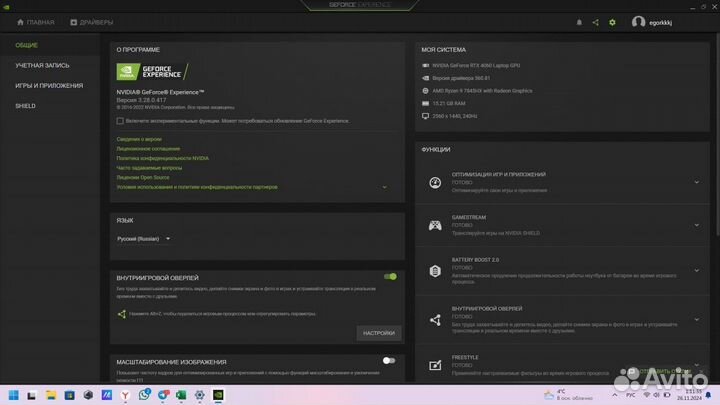This screenshot has height=405, width=720.
Task: Click the Battery Boost 2.0 battery icon
Action: [x=435, y=271]
